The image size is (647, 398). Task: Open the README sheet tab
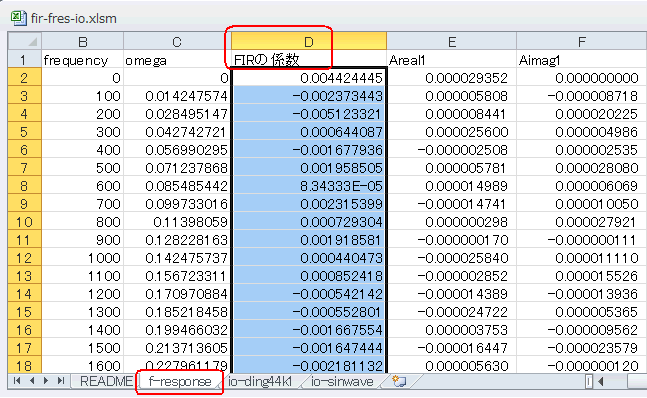tap(106, 382)
